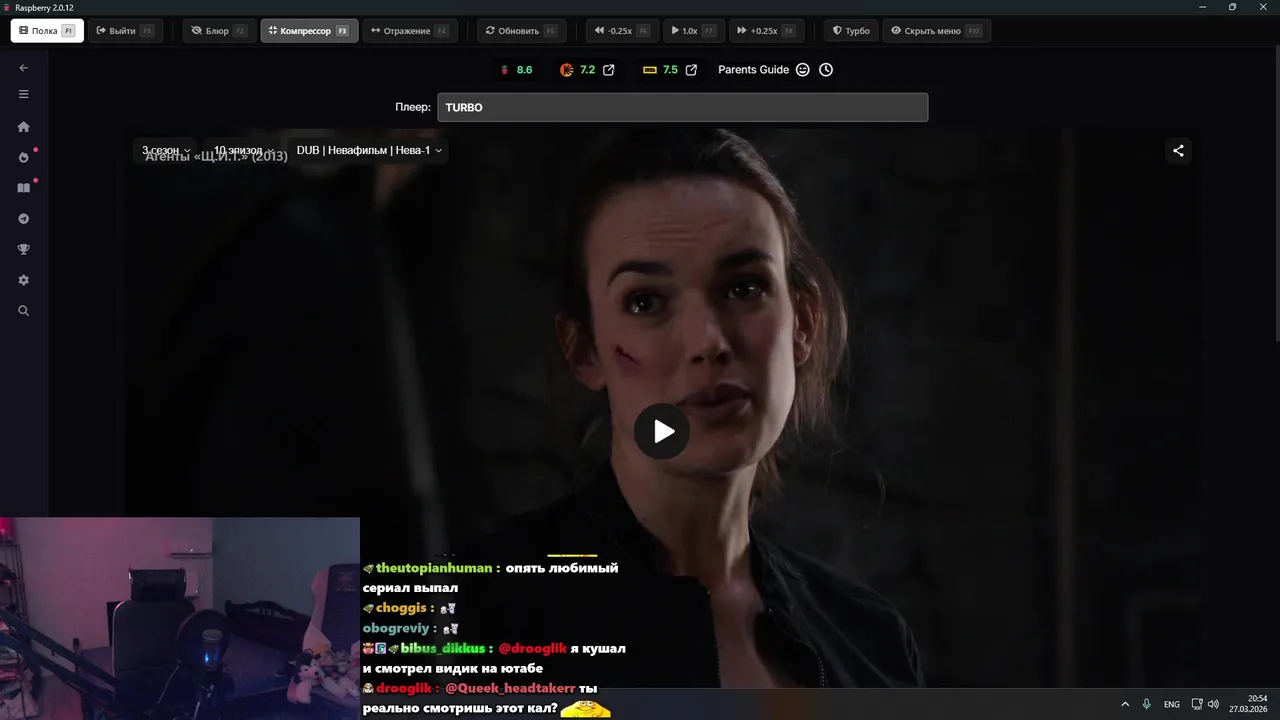
Task: Toggle the Блюр blur option
Action: click(x=219, y=31)
